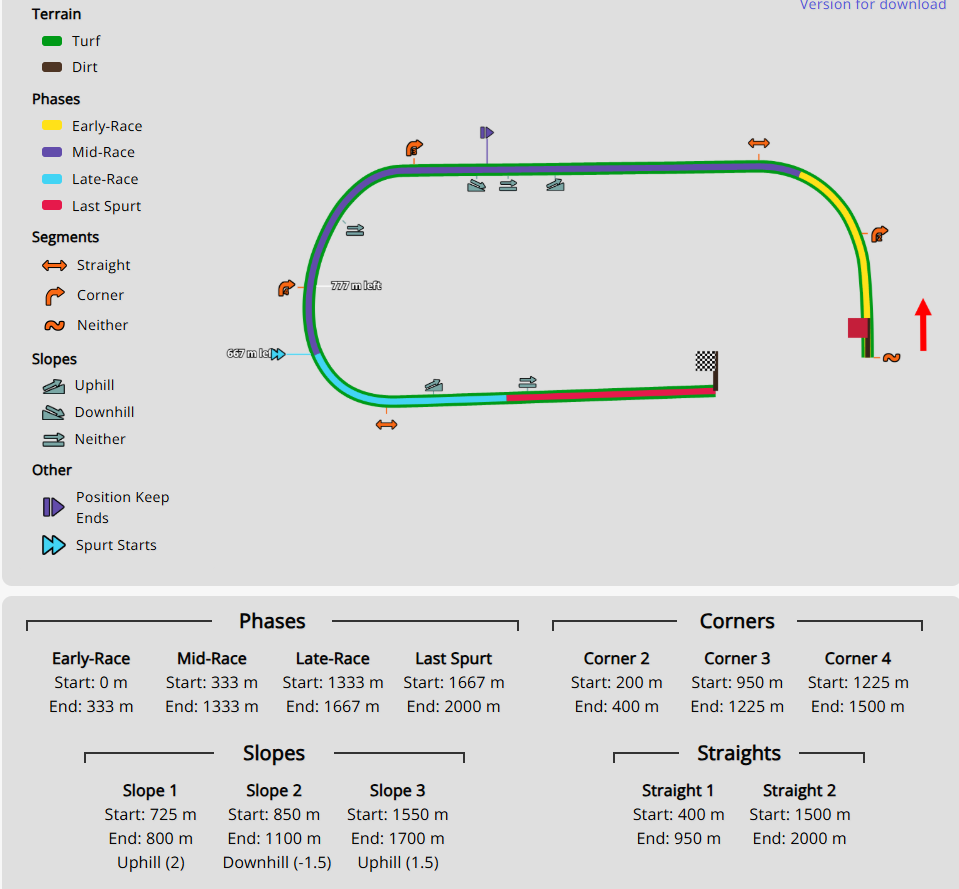This screenshot has height=889, width=959.
Task: Click the Straight 1 column header
Action: click(678, 791)
